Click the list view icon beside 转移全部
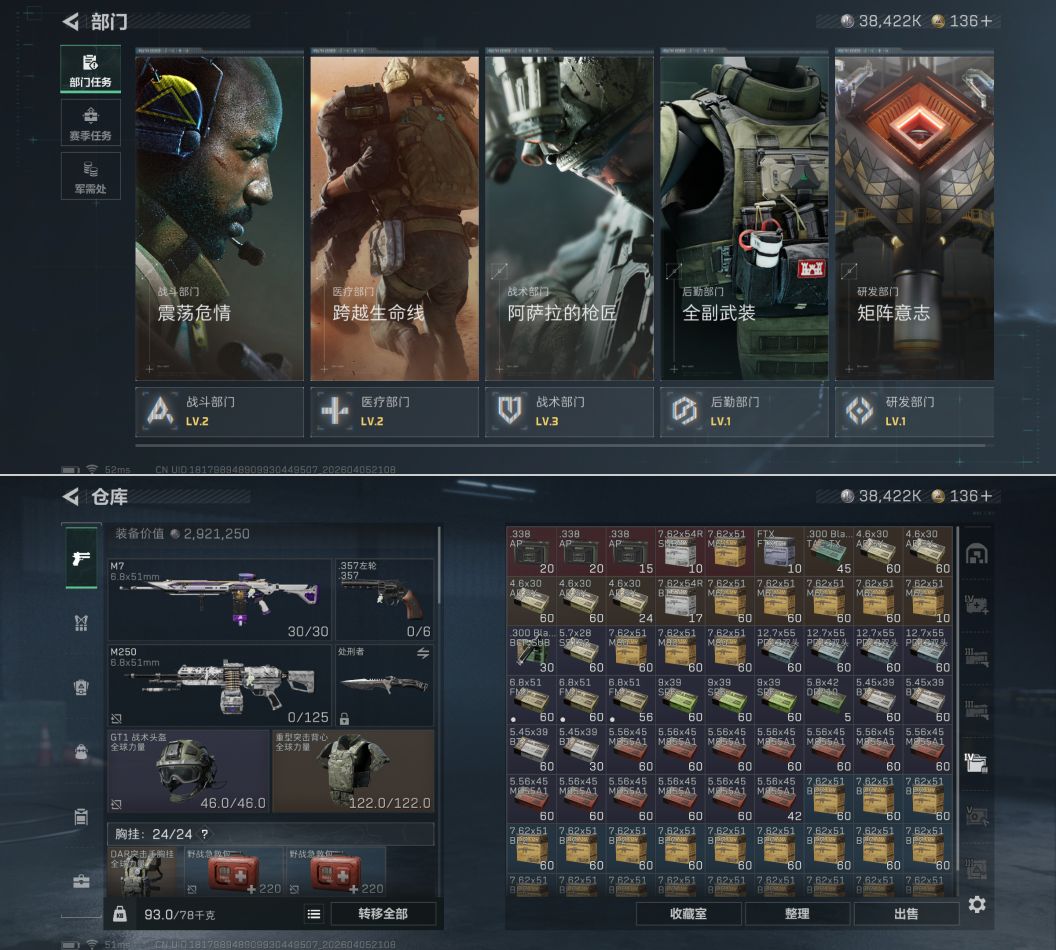 click(x=314, y=913)
